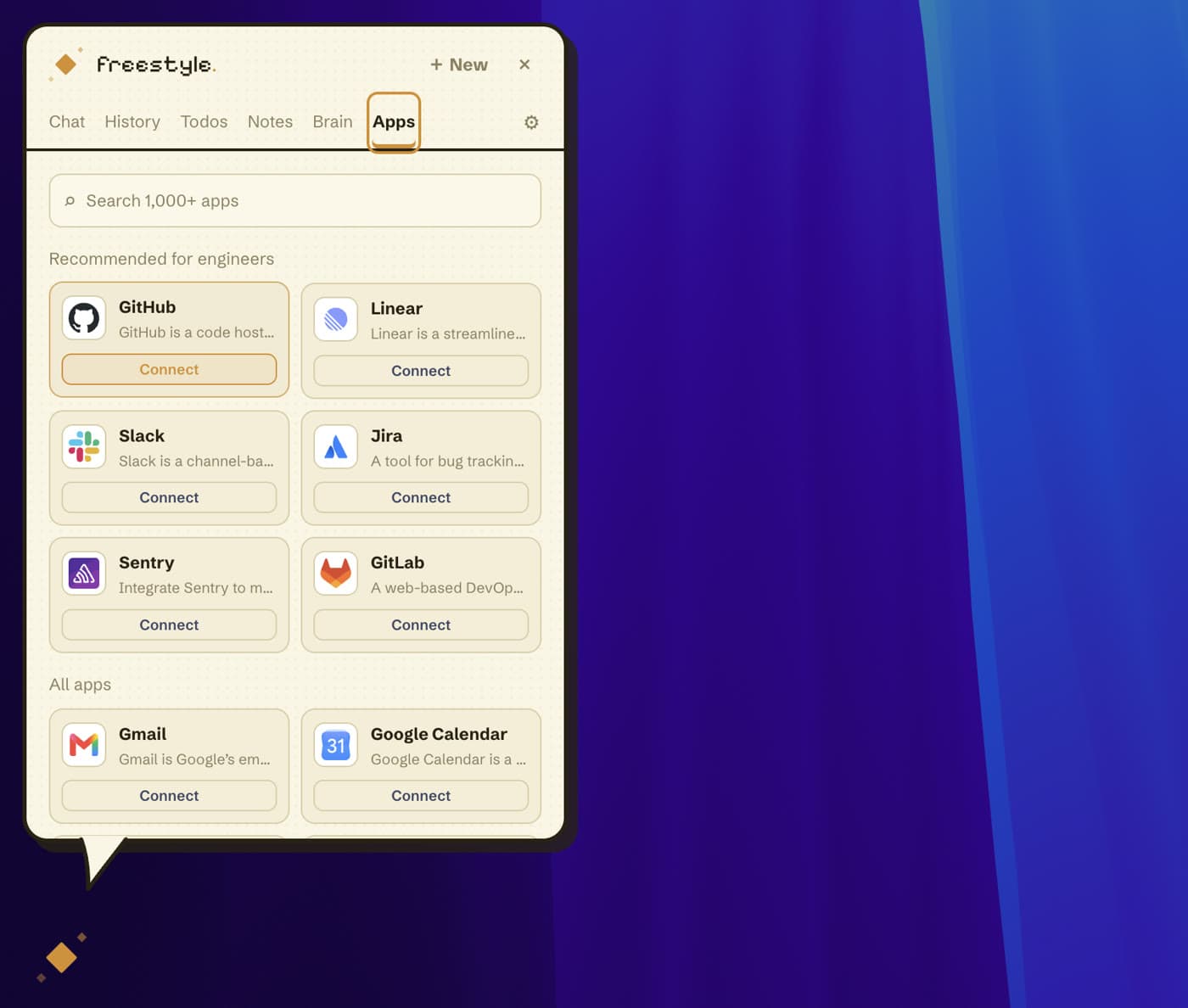
Task: Click 'A web-based DevOp...' description
Action: coord(447,588)
